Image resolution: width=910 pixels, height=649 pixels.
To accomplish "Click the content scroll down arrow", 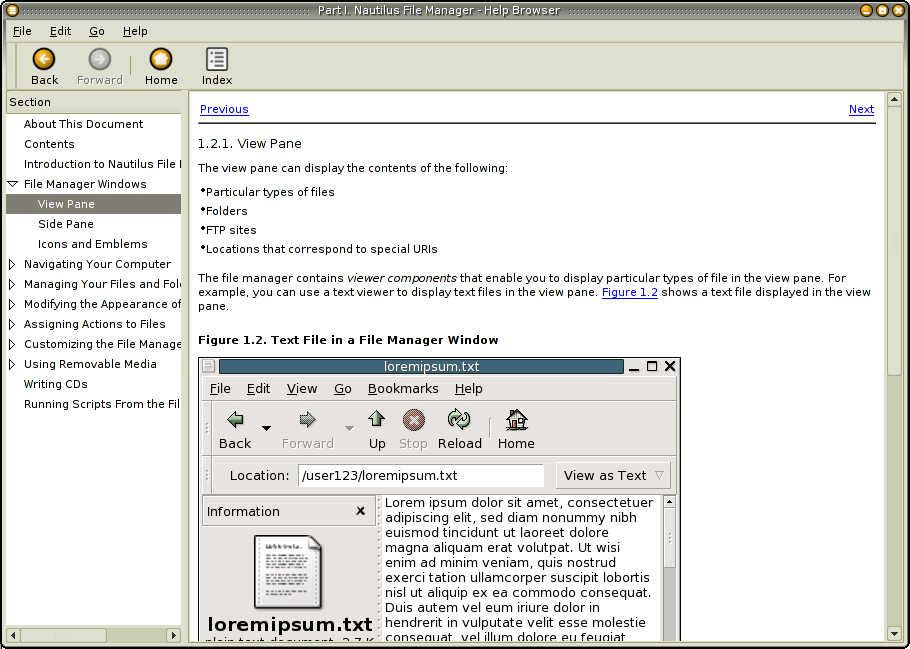I will pos(894,634).
